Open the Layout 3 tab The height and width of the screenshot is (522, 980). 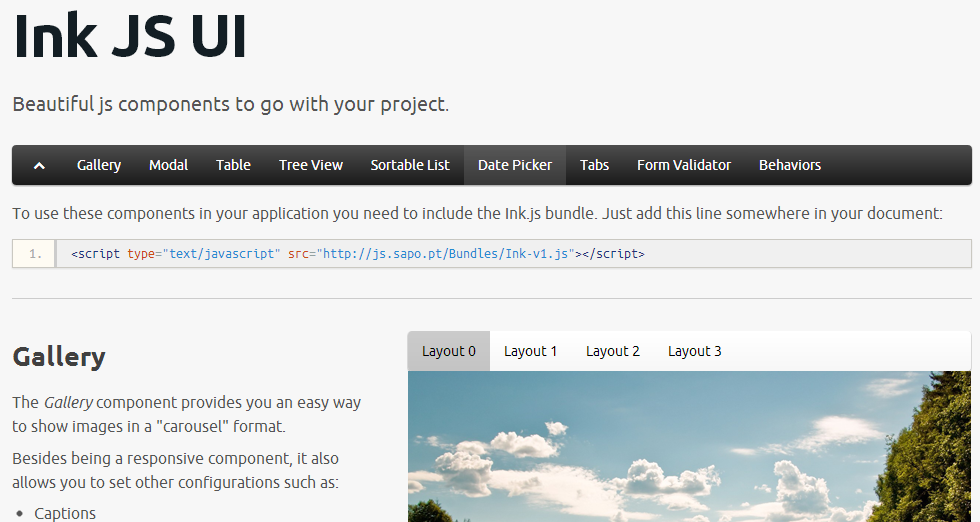pos(694,351)
